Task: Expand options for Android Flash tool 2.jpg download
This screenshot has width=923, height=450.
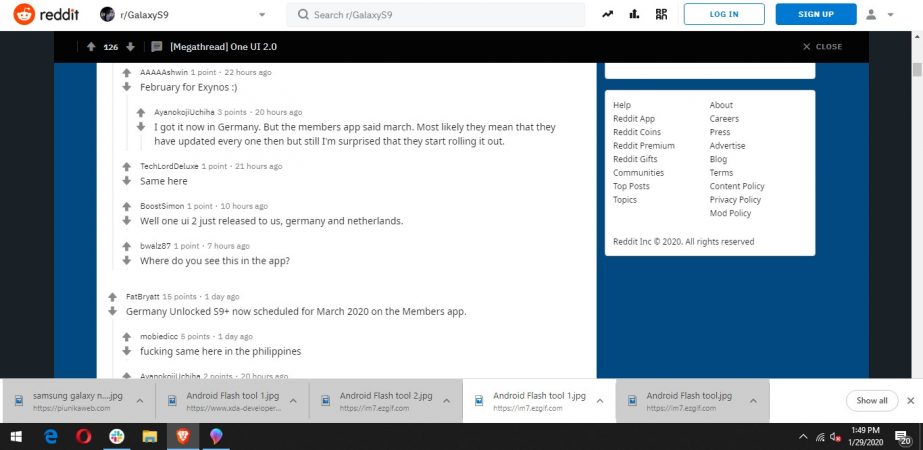Action: click(x=447, y=401)
